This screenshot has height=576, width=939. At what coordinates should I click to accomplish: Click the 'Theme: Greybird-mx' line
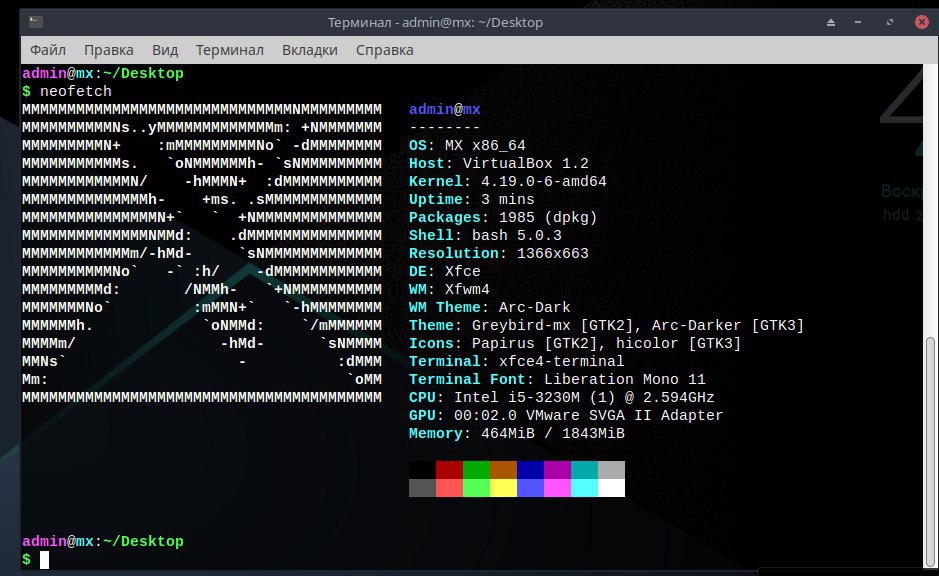607,325
